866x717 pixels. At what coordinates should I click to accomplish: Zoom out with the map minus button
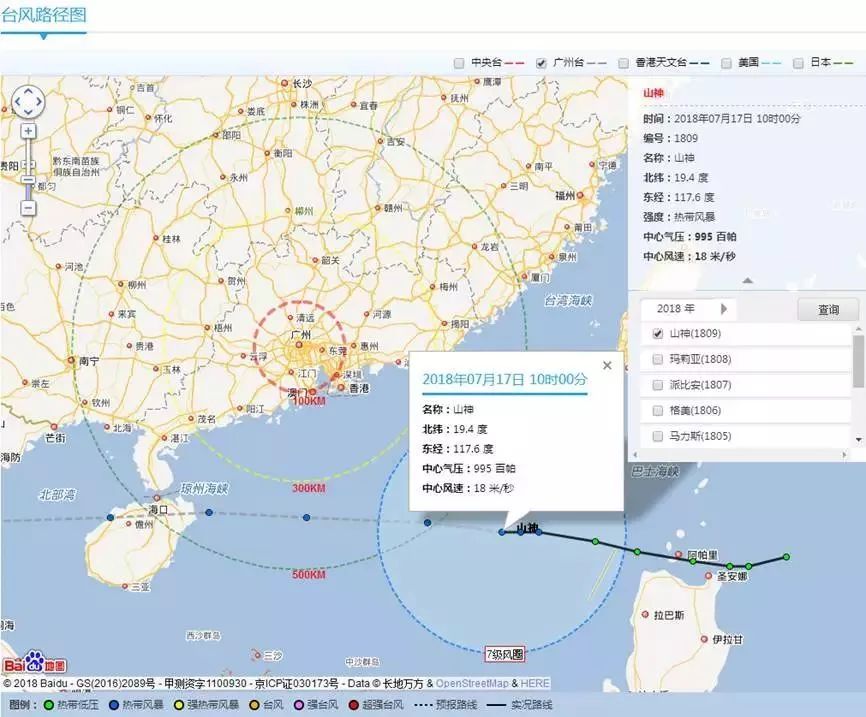[x=28, y=208]
